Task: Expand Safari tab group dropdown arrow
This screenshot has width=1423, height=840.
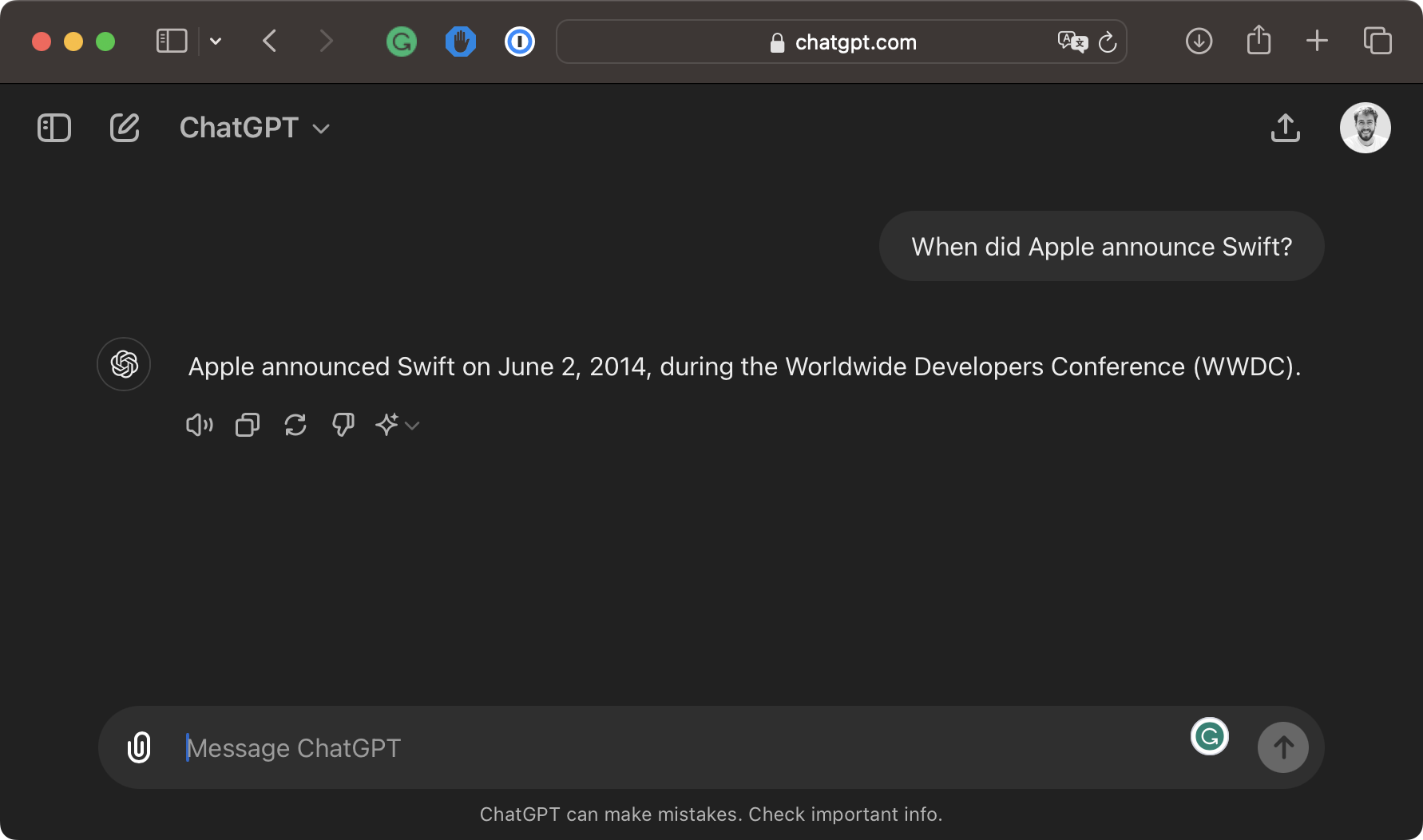Action: pos(216,42)
